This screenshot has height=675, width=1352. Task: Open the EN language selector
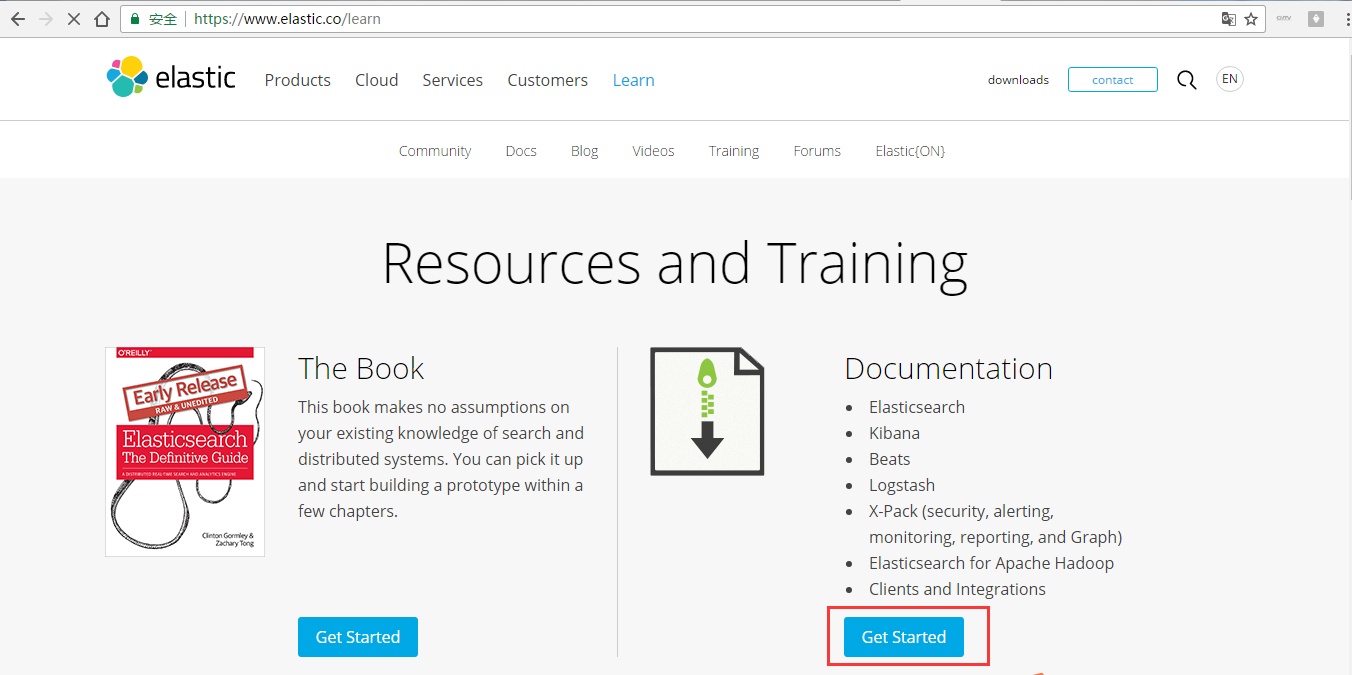point(1230,79)
